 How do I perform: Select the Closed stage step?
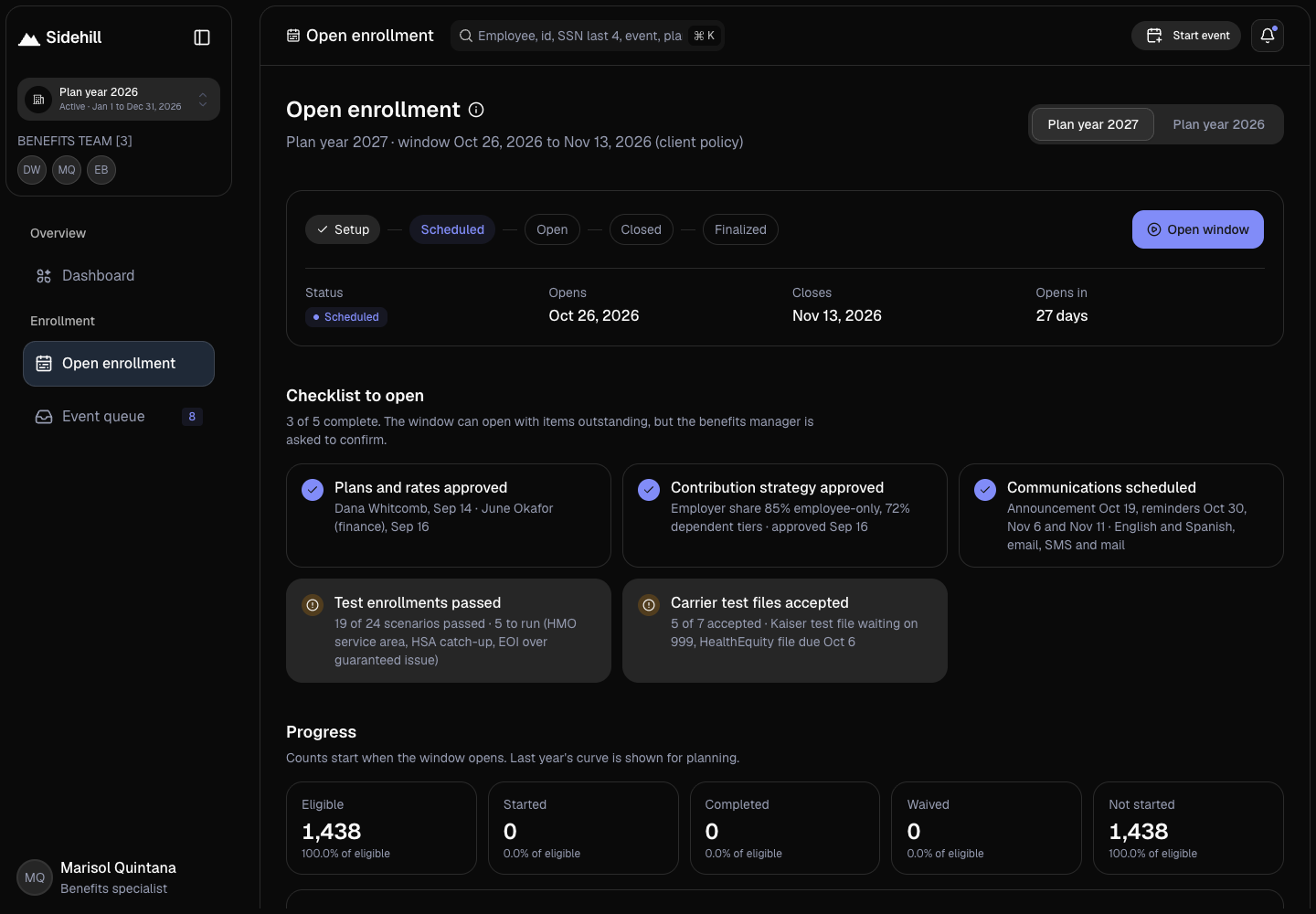click(641, 229)
